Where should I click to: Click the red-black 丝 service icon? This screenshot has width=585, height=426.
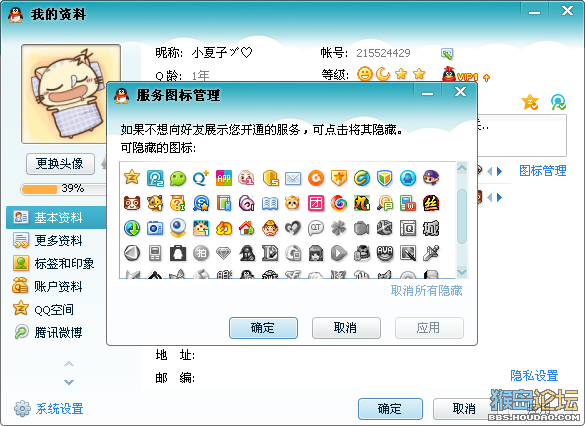[431, 203]
